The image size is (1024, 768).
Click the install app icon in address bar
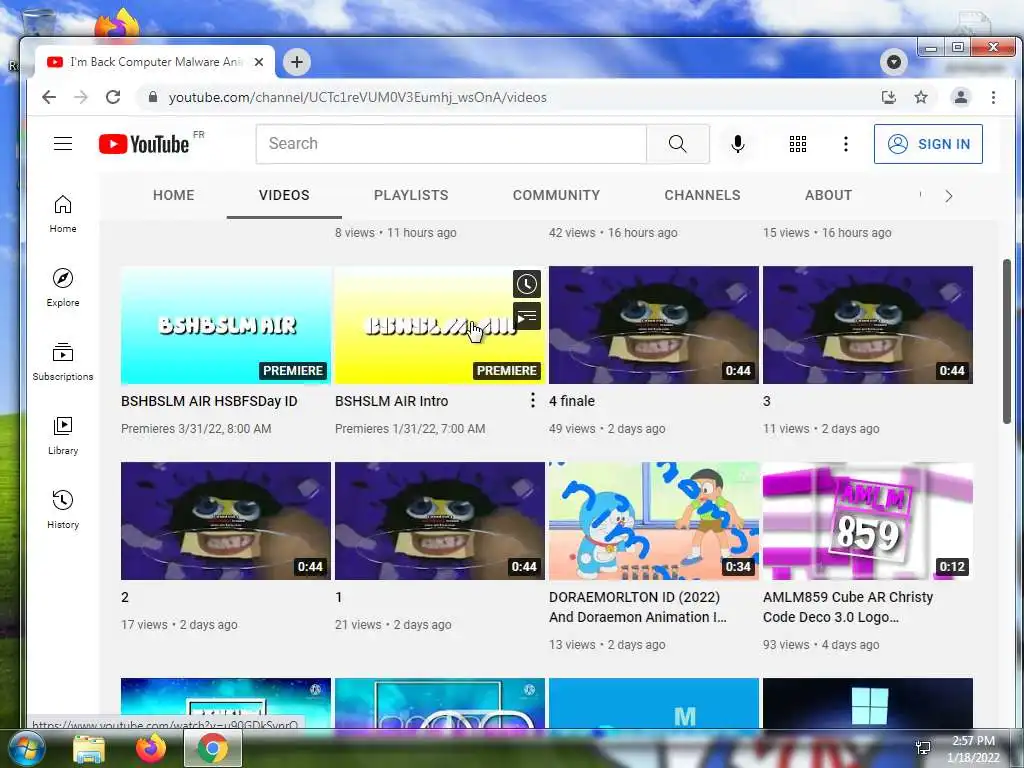tap(889, 97)
